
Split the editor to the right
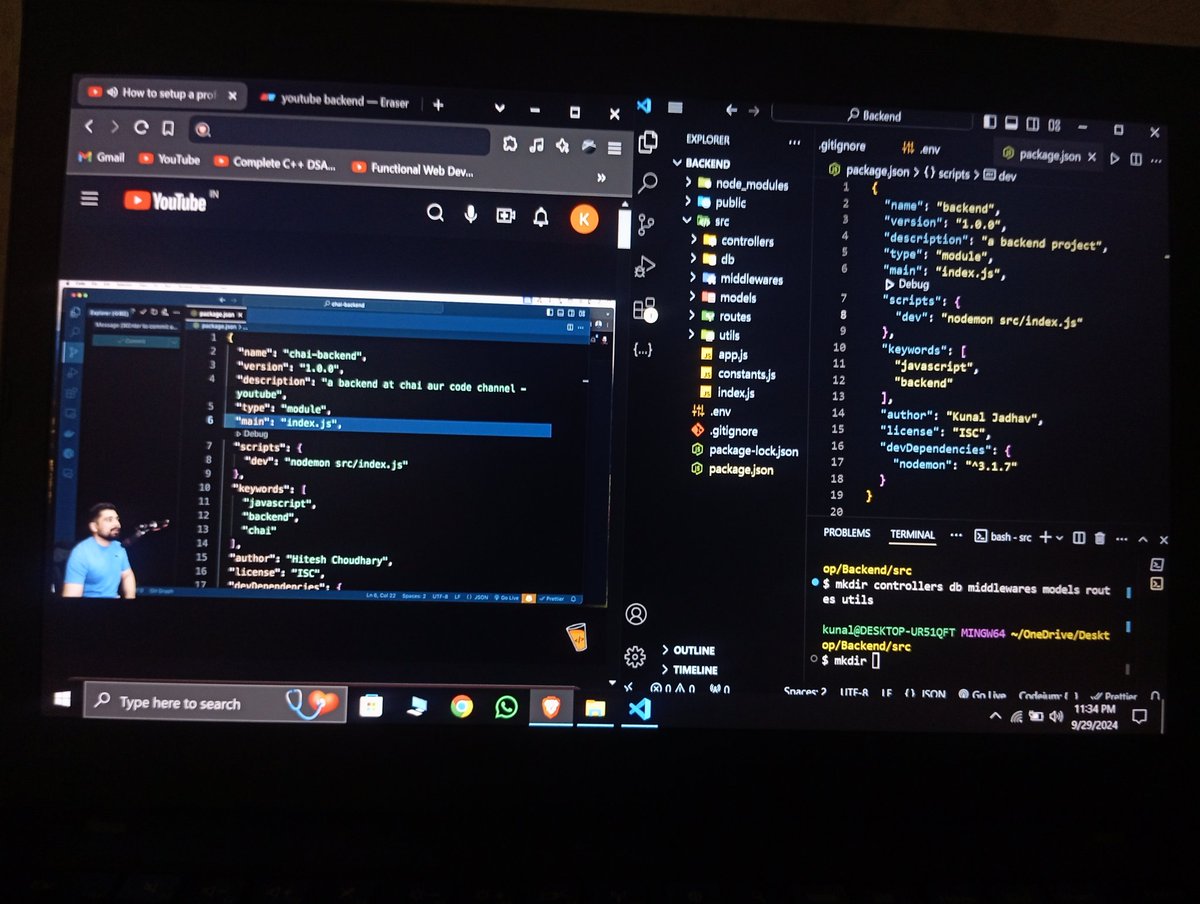click(1137, 159)
